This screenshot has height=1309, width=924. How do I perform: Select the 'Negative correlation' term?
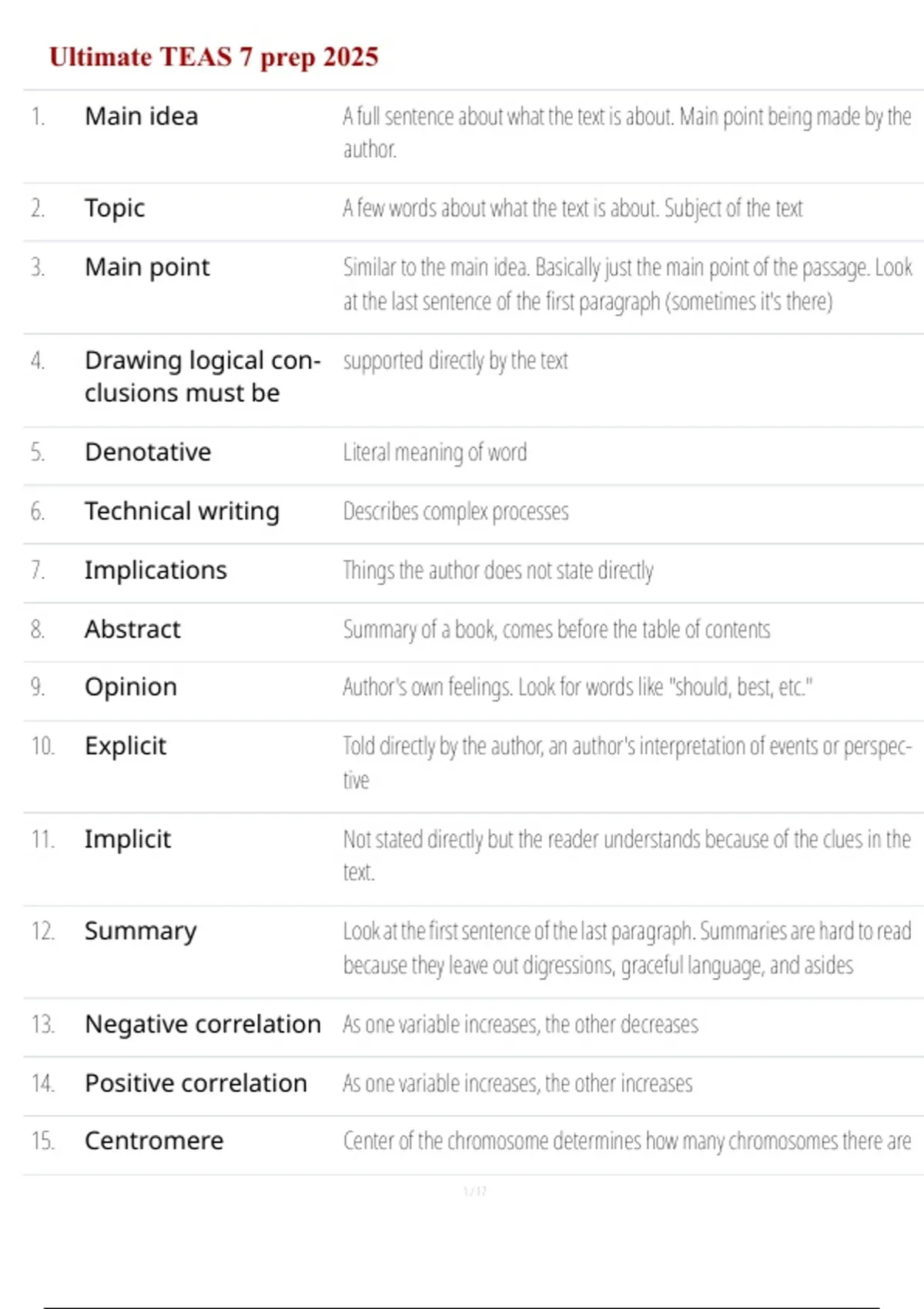(203, 1024)
